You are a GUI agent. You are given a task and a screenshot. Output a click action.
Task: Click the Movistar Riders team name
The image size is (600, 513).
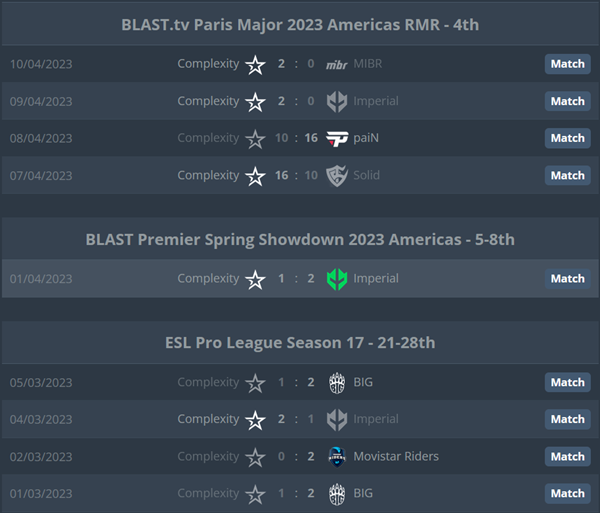click(x=396, y=456)
